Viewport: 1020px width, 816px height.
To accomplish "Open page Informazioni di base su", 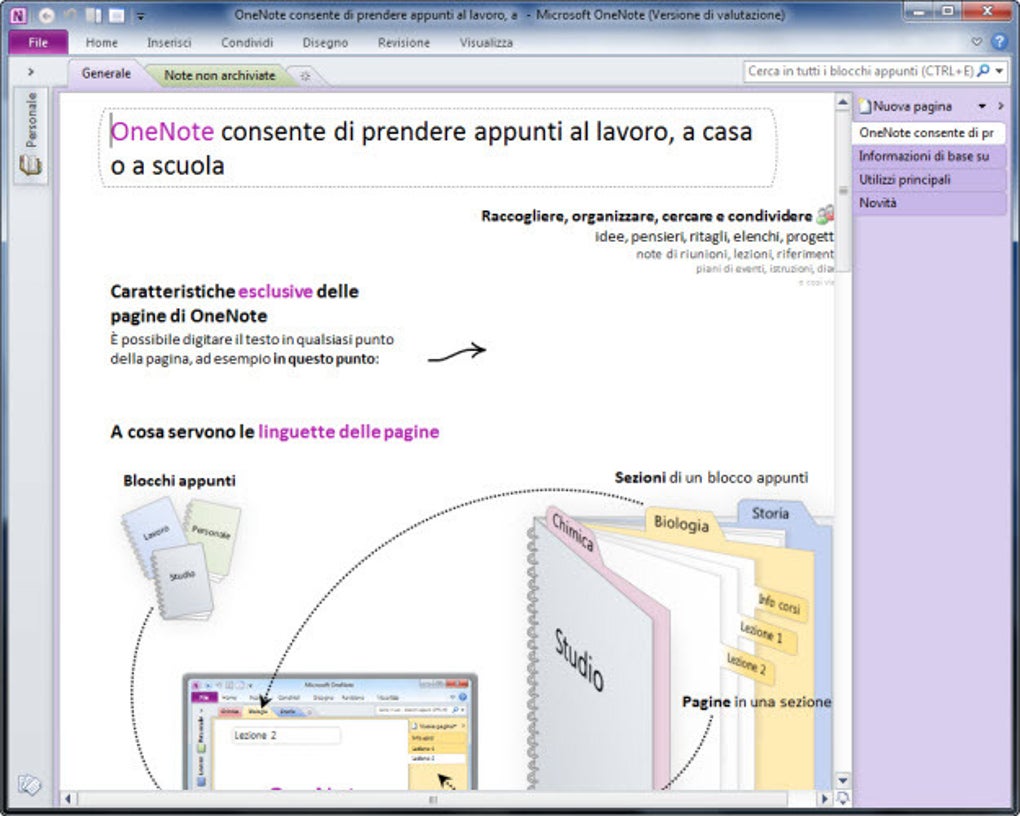I will [929, 156].
